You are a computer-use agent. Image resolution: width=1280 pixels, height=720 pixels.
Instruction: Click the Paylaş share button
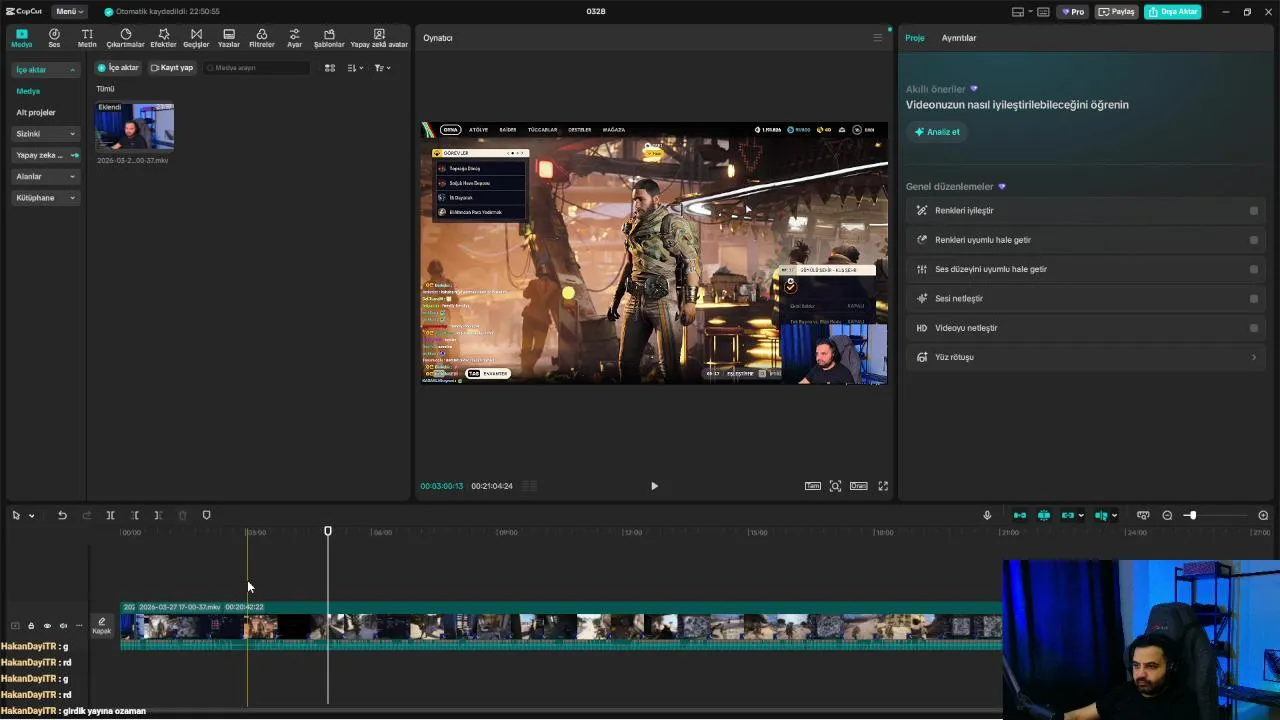pyautogui.click(x=1117, y=12)
